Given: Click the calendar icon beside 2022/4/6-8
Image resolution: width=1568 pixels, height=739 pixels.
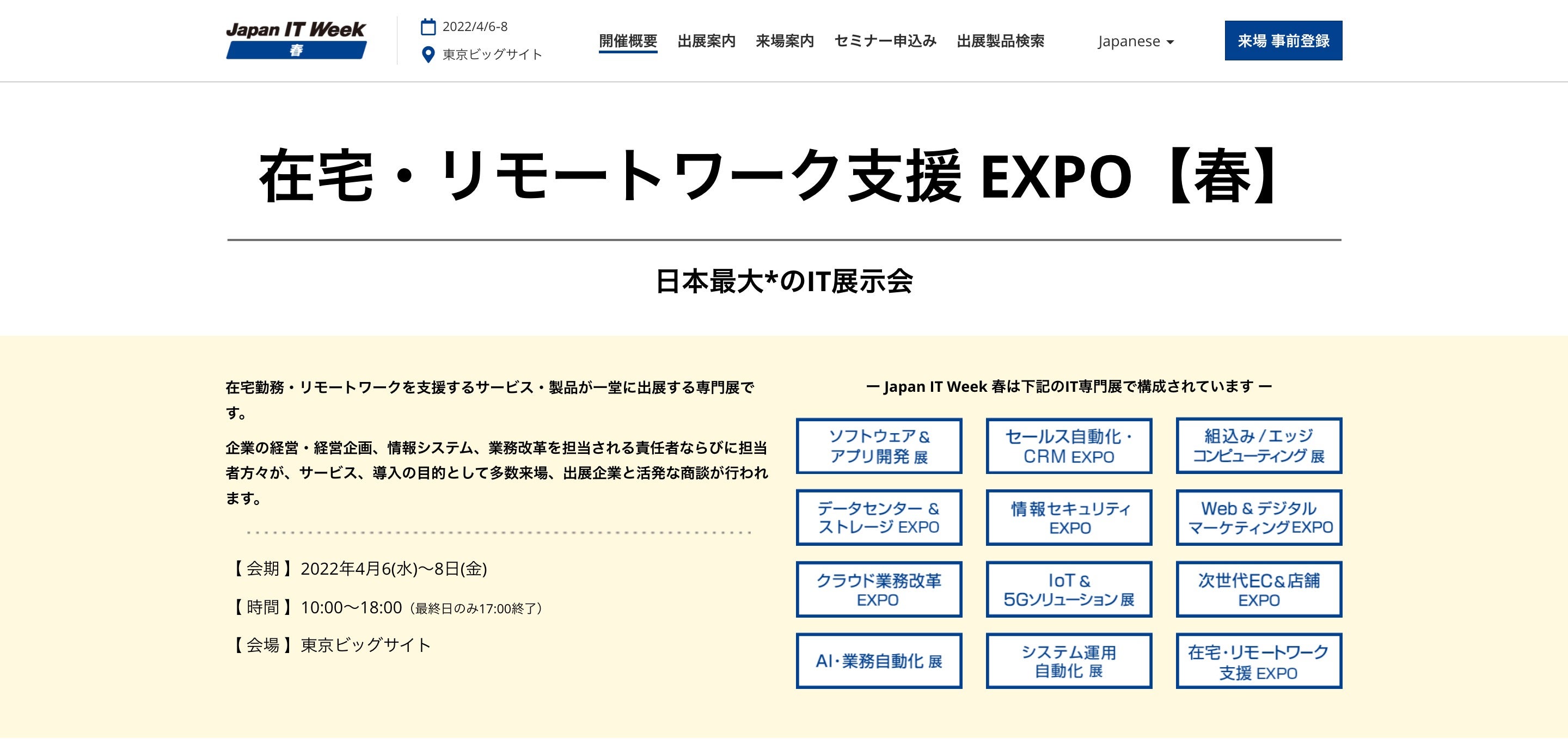Looking at the screenshot, I should click(428, 27).
